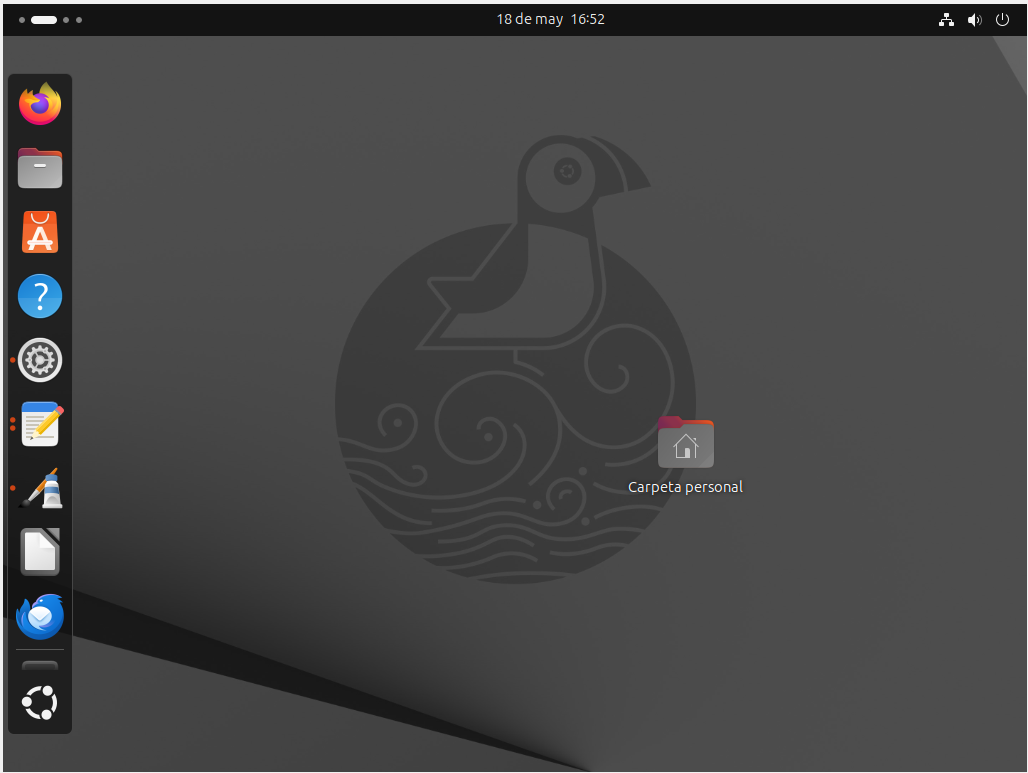Open the paintbrush drawing application
1028x773 pixels.
coord(40,488)
